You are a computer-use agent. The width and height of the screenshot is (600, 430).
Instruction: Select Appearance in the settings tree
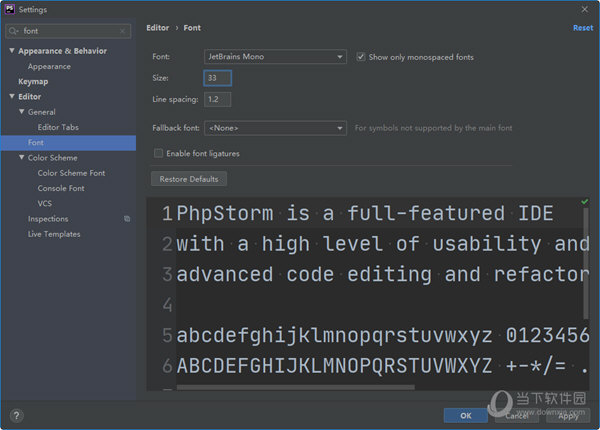(49, 66)
